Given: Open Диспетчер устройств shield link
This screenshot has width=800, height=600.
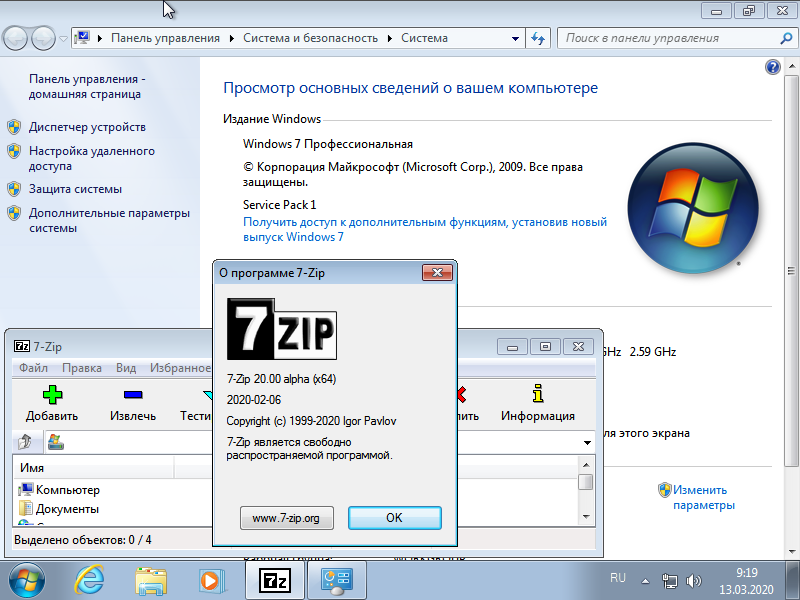Looking at the screenshot, I should pos(87,127).
